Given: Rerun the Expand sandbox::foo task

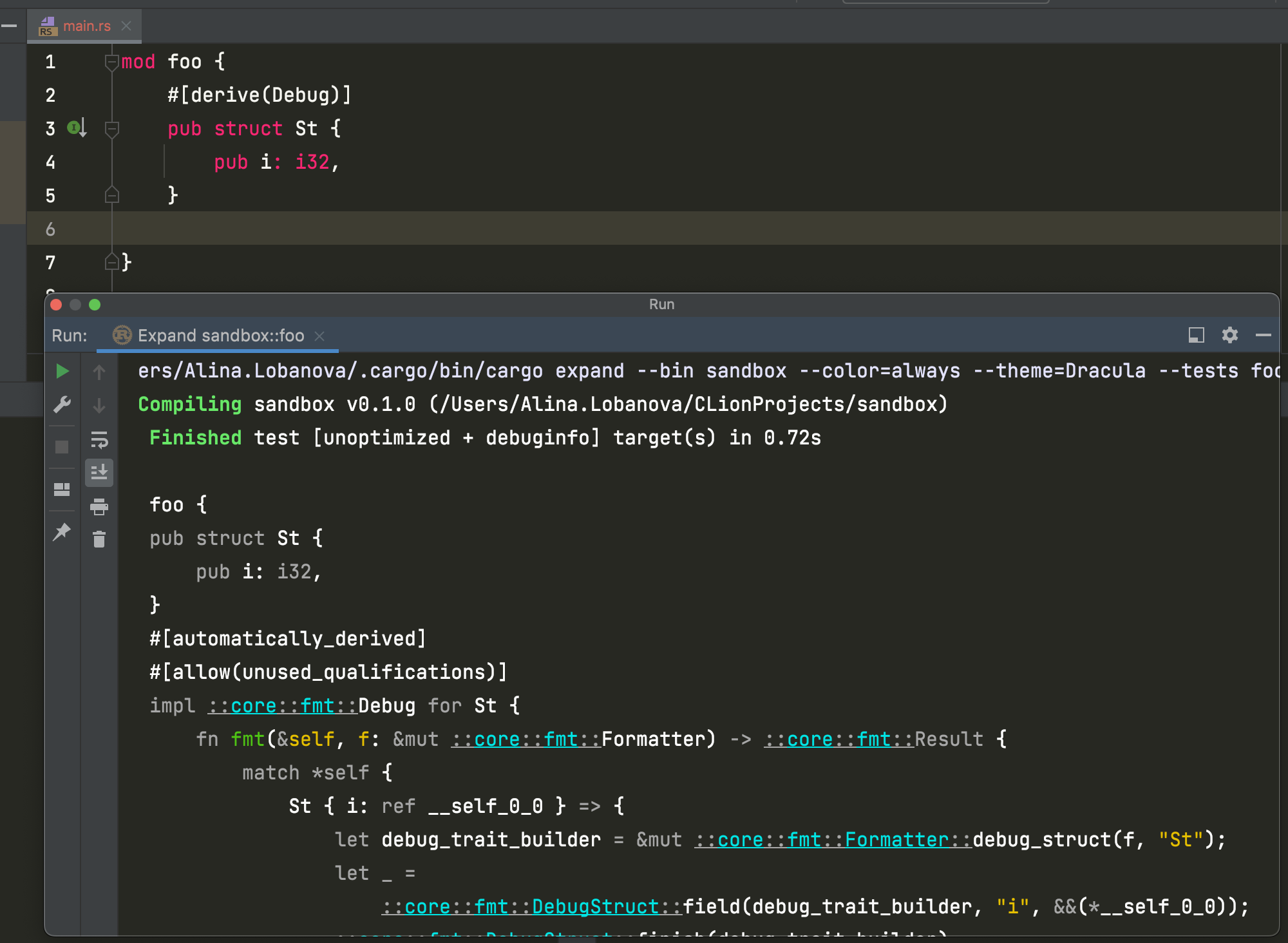Looking at the screenshot, I should [x=62, y=371].
